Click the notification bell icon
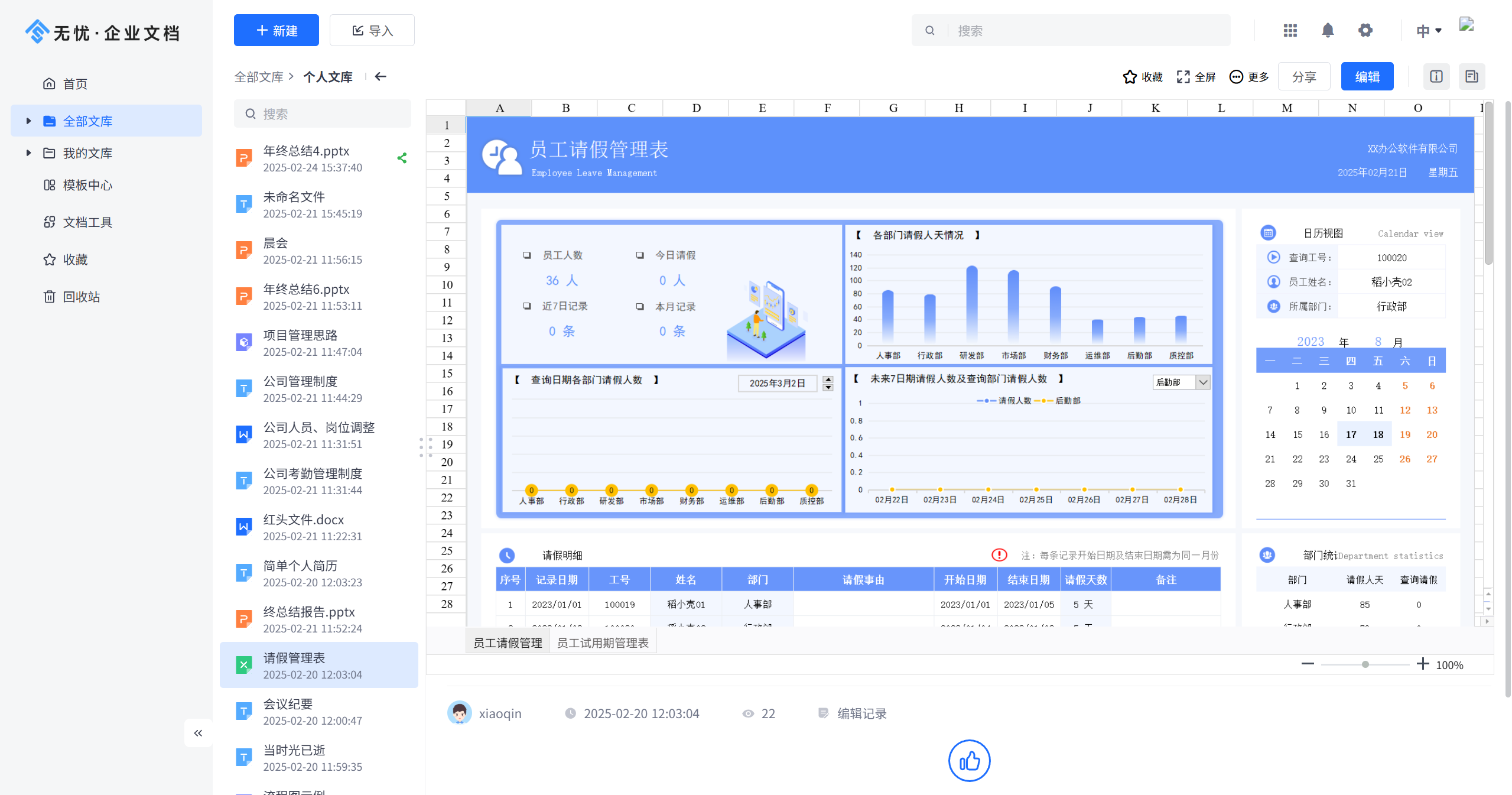 pyautogui.click(x=1327, y=30)
